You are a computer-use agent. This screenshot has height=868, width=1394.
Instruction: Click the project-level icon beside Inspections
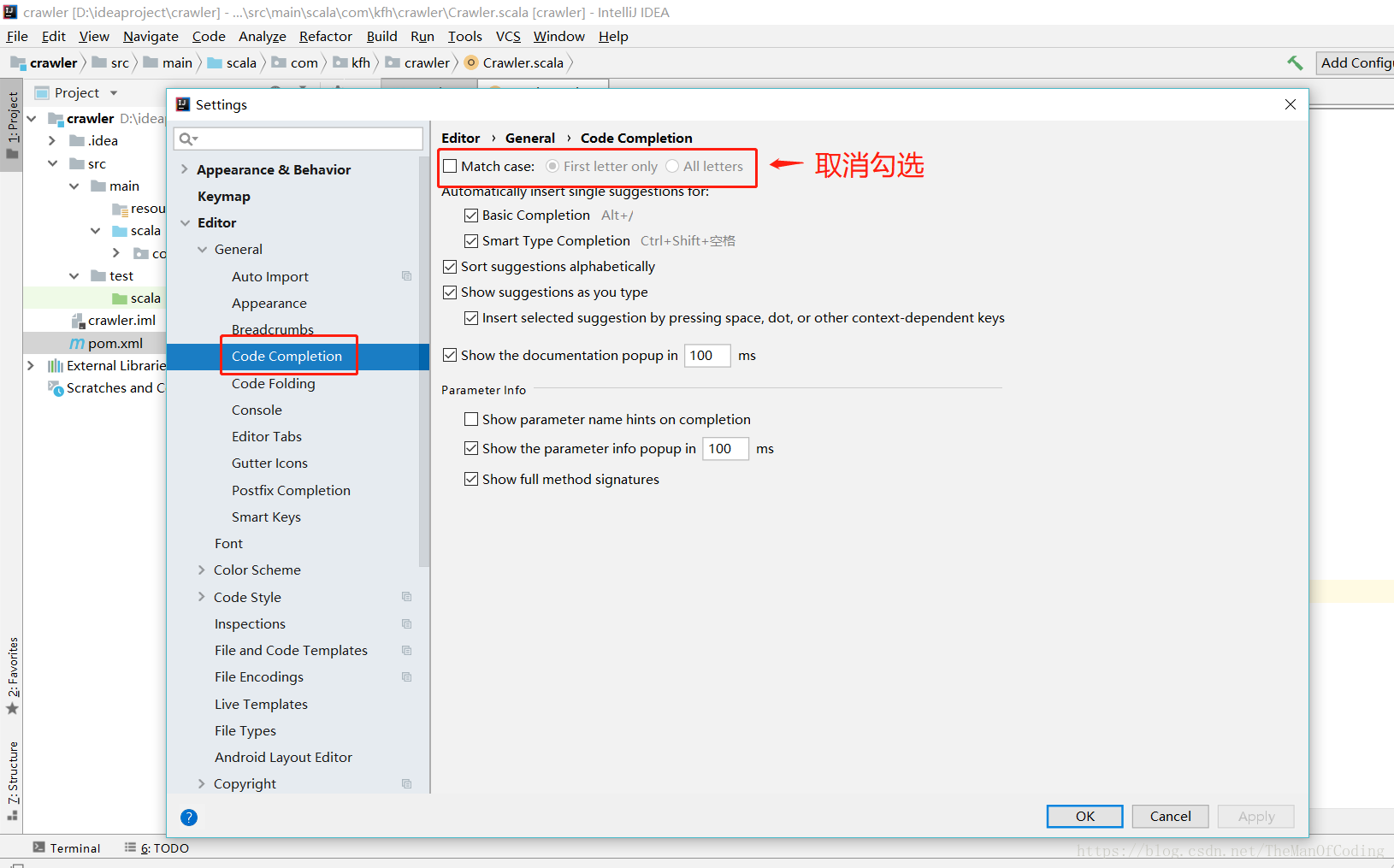click(x=407, y=623)
